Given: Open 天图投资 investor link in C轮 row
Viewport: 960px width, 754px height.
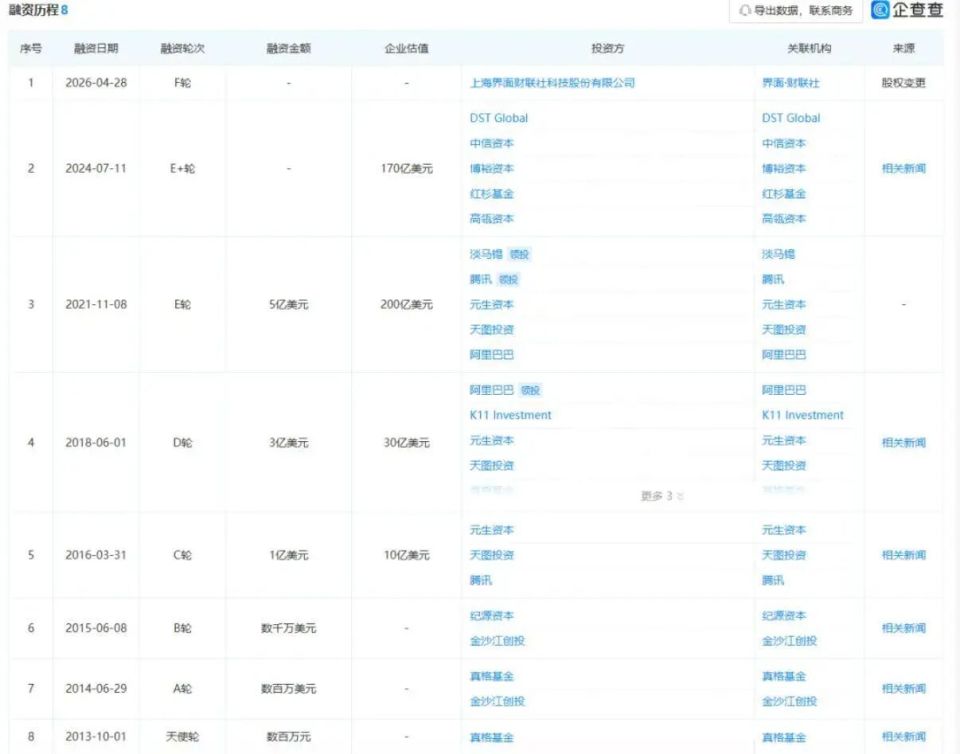Looking at the screenshot, I should pyautogui.click(x=492, y=555).
